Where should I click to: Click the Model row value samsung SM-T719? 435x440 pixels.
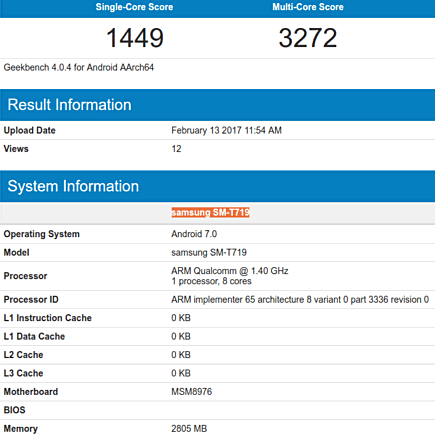pos(209,252)
